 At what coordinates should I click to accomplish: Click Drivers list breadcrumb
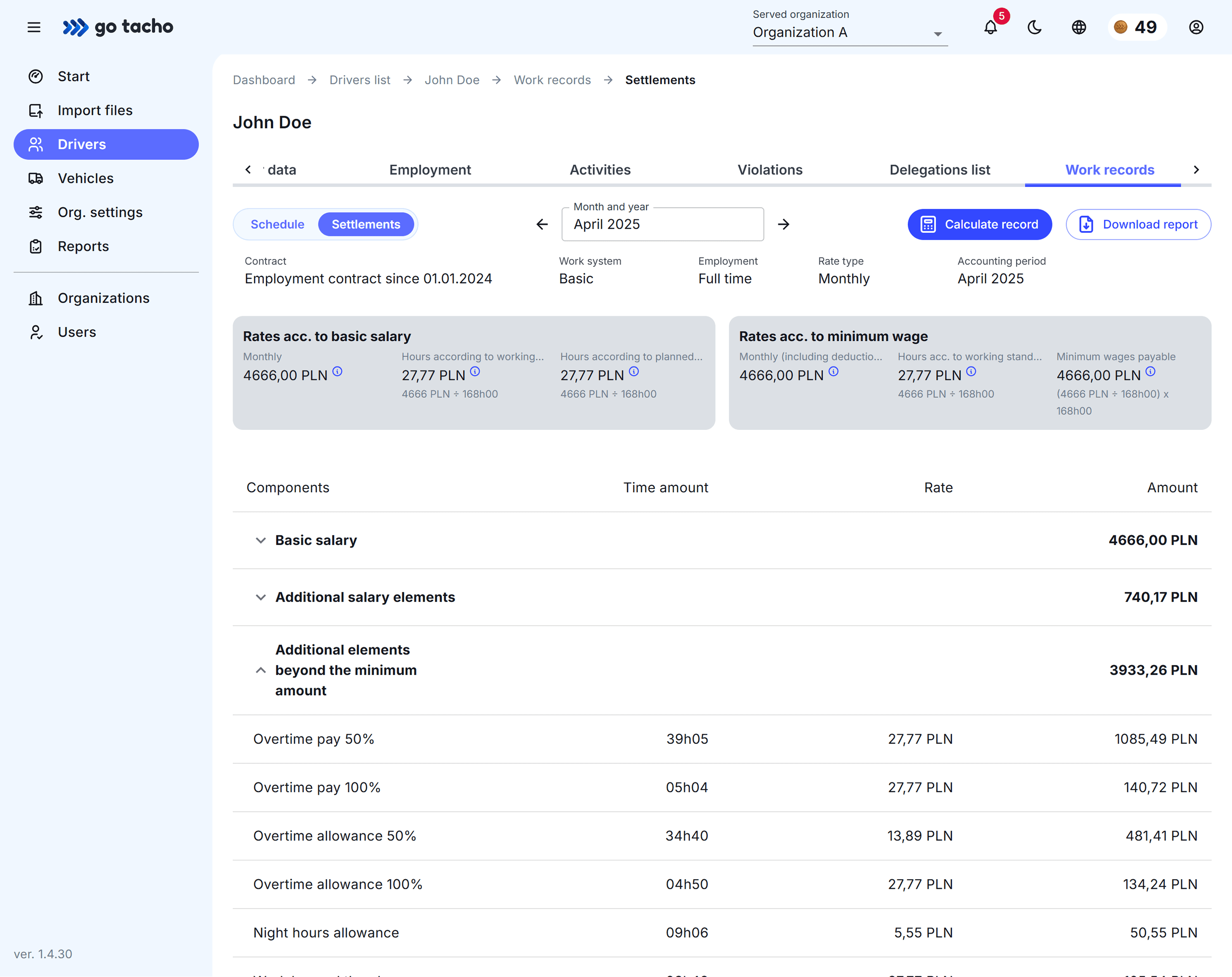(360, 80)
